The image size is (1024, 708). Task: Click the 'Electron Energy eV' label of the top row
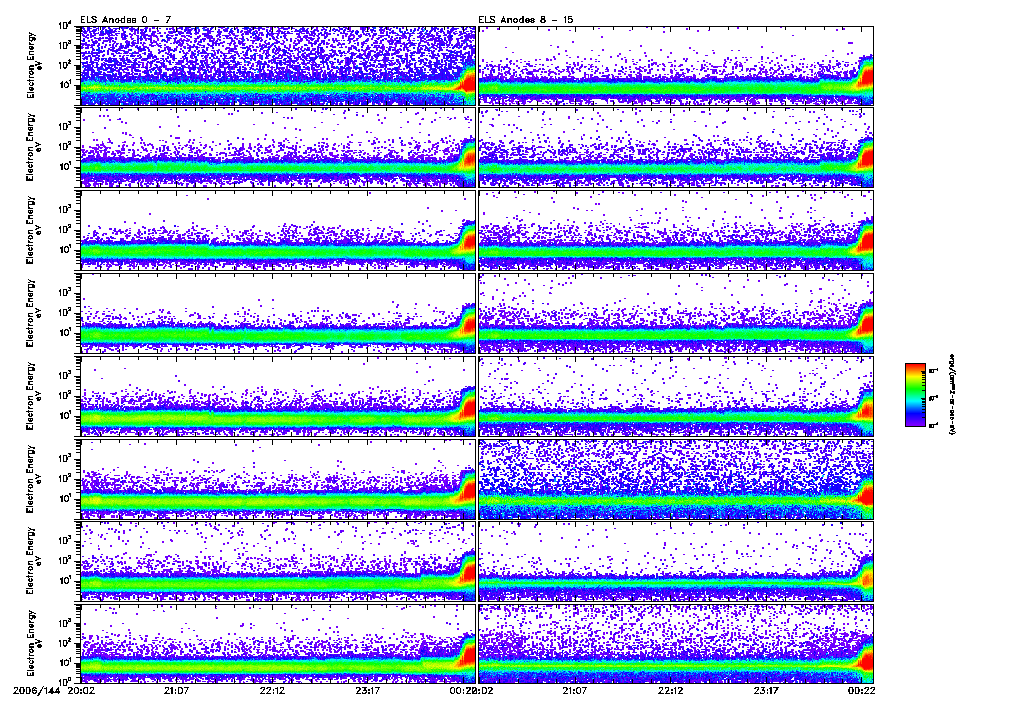[x=34, y=66]
